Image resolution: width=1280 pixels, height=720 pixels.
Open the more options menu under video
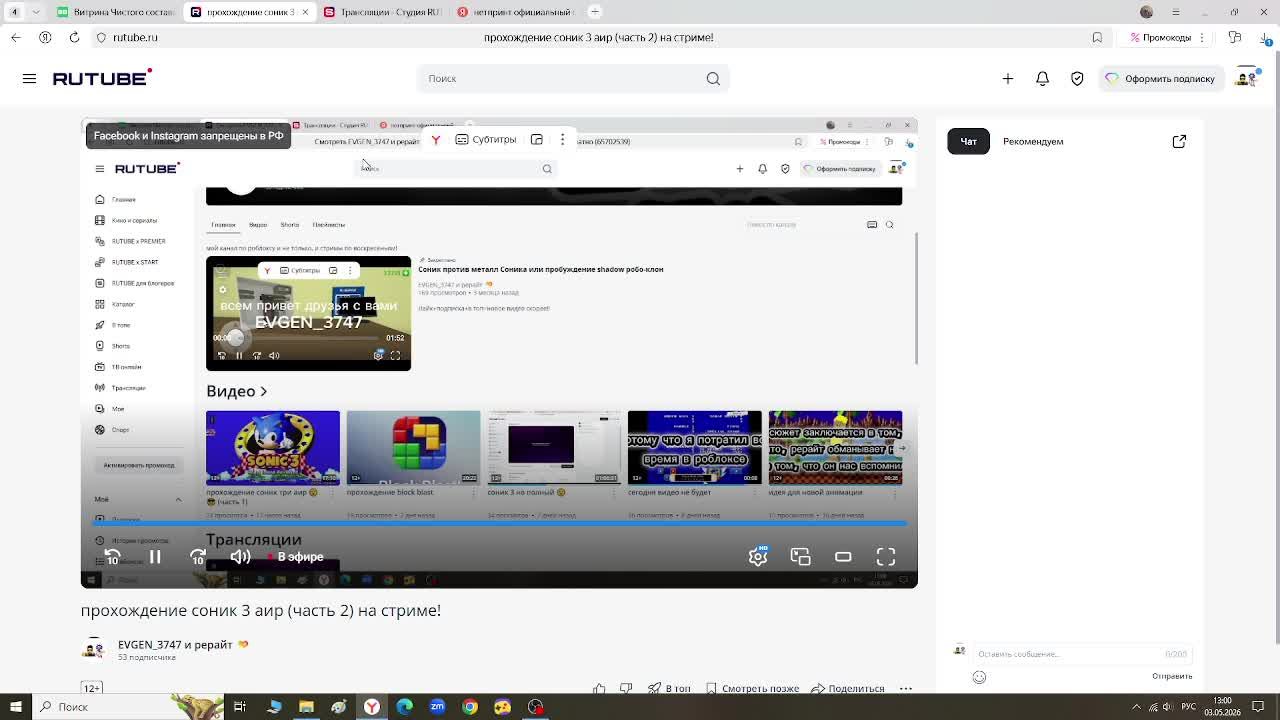(906, 688)
